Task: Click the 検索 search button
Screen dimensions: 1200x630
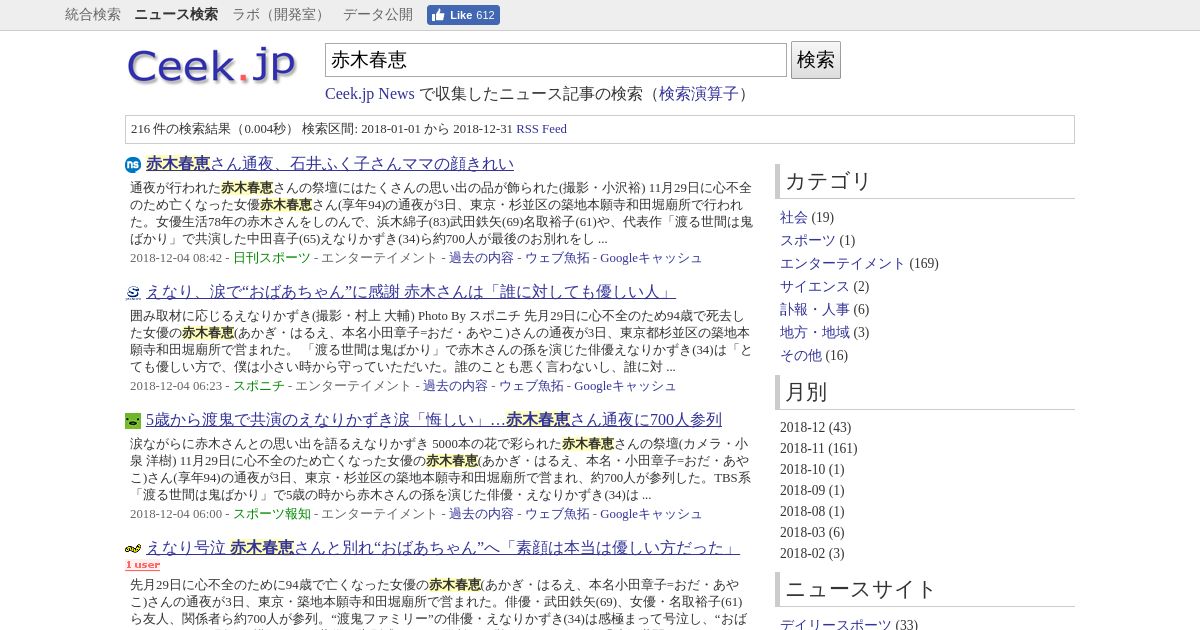Action: 816,60
